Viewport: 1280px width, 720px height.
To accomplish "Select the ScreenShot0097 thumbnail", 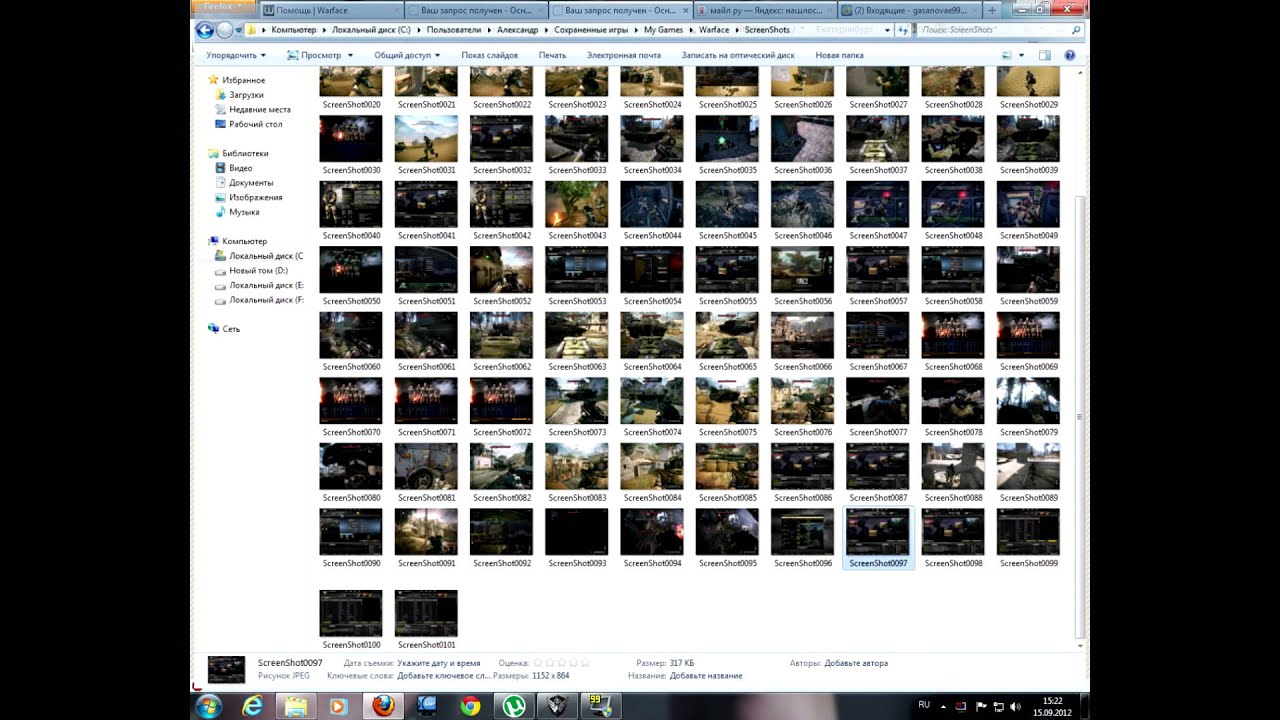I will click(878, 538).
